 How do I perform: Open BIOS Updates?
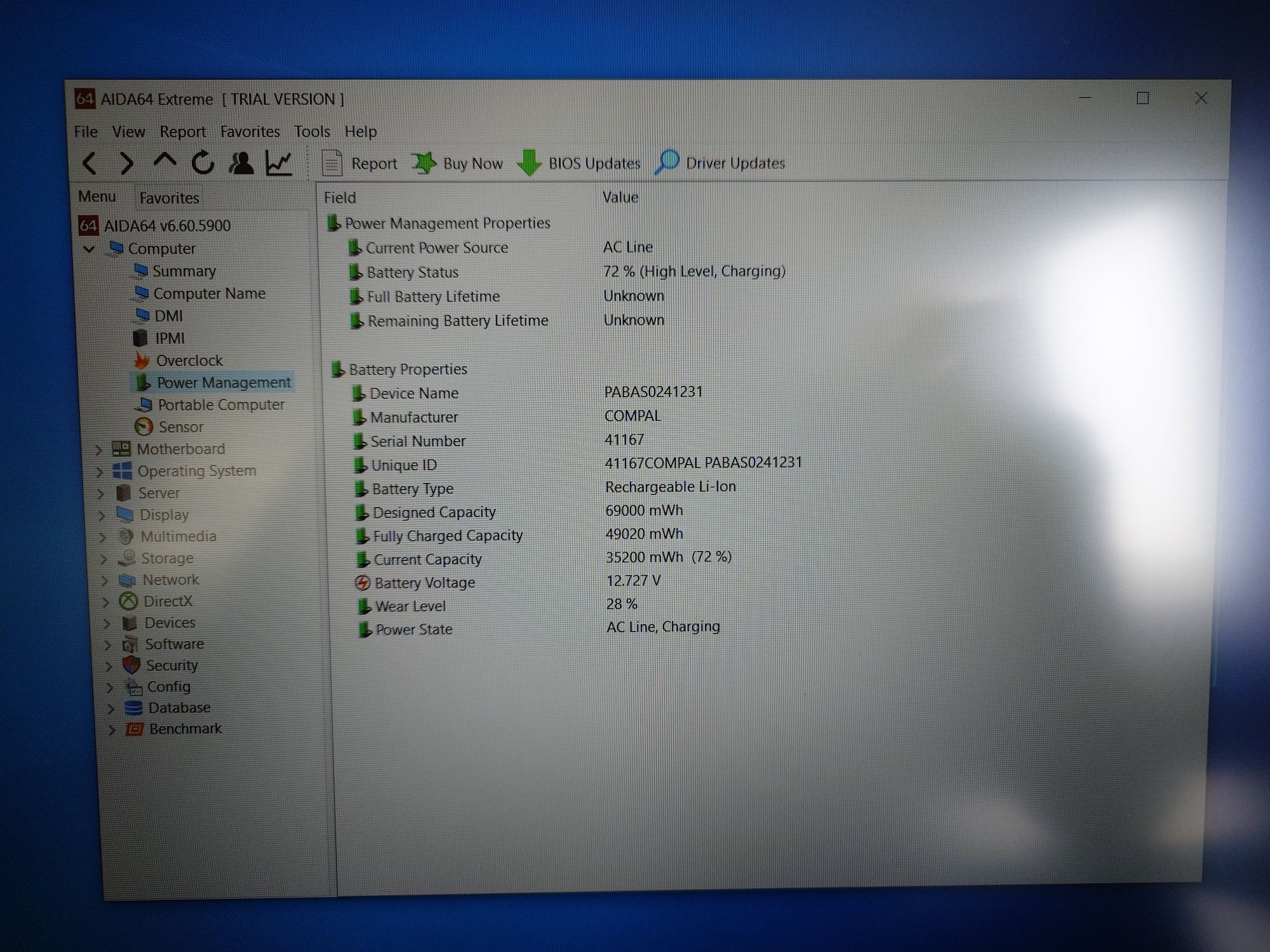579,163
